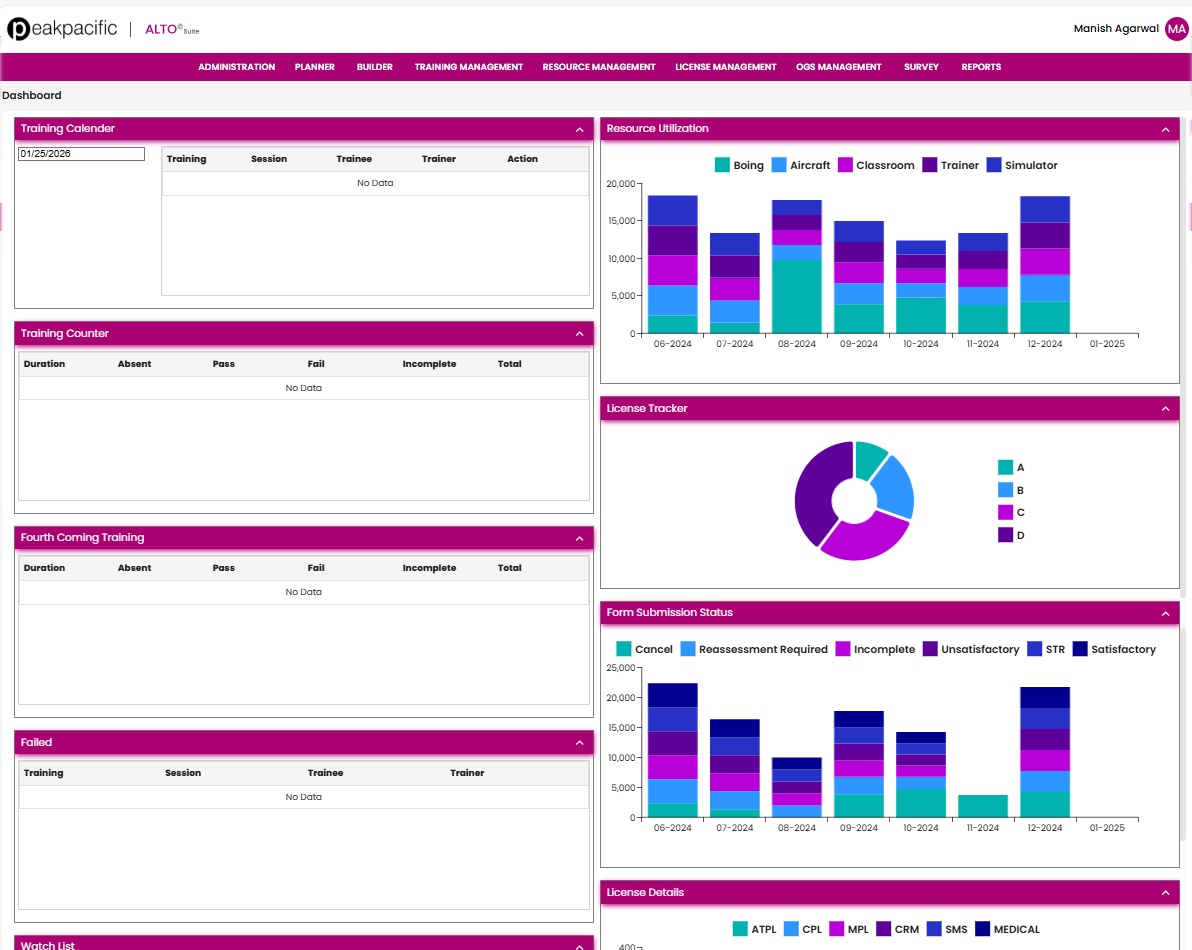The height and width of the screenshot is (950, 1192).
Task: Open the MA user avatar menu
Action: pos(1176,29)
